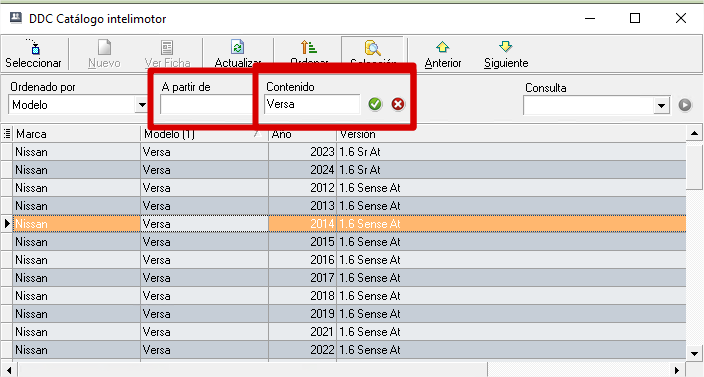Click the DDC Catálogo window title icon
Screen dimensions: 704x377
[16, 18]
